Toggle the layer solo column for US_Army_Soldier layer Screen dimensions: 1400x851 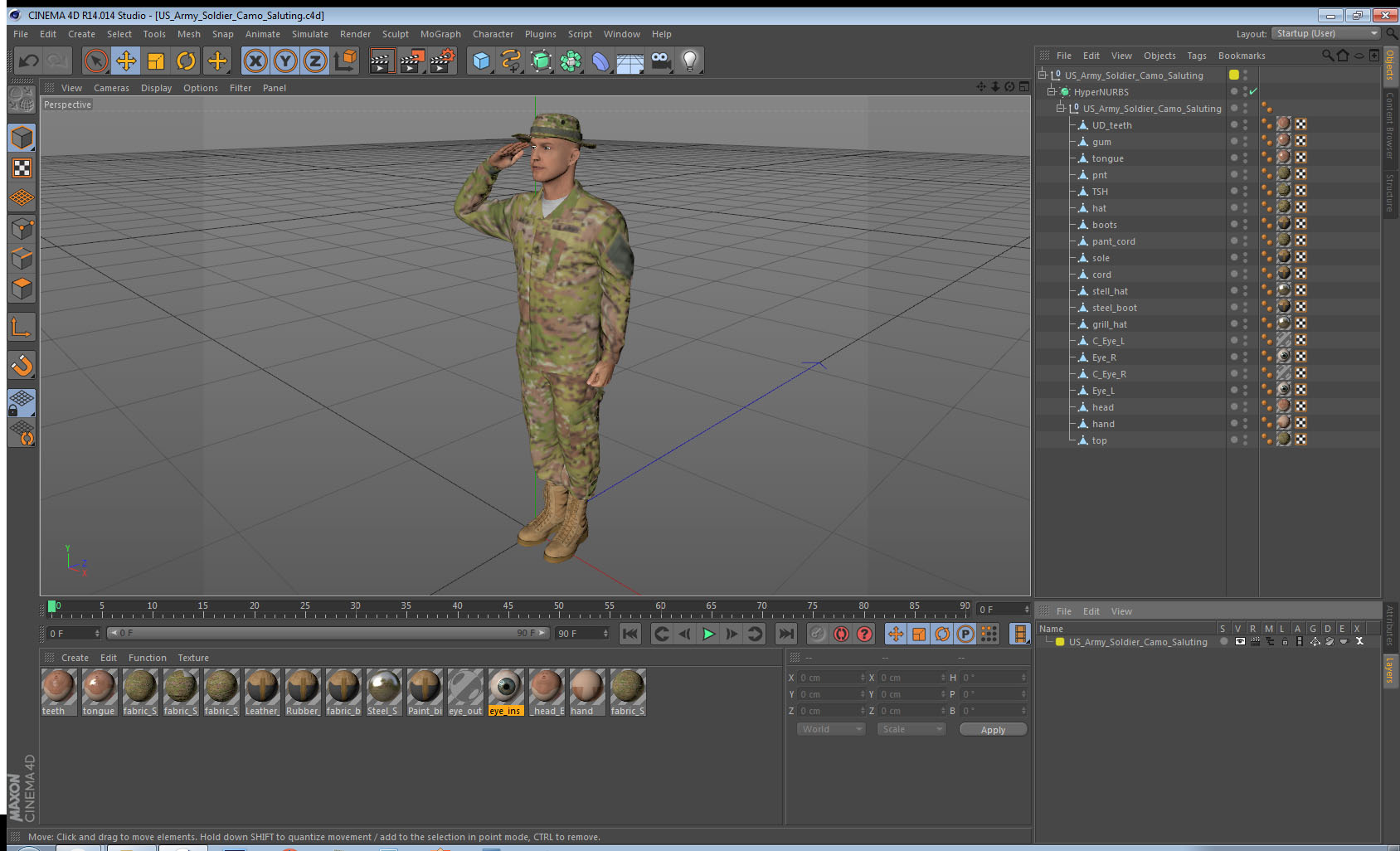coord(1223,641)
